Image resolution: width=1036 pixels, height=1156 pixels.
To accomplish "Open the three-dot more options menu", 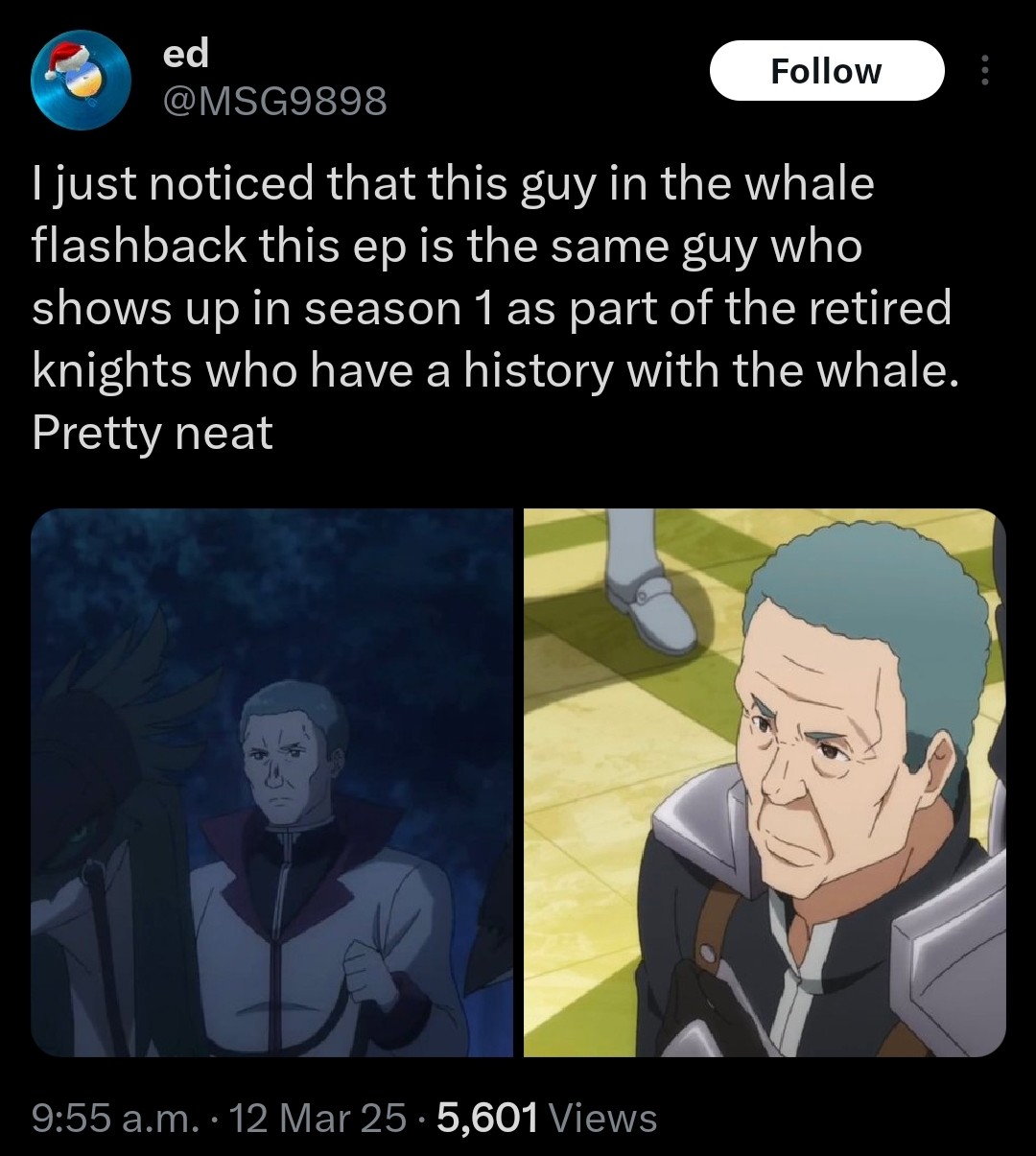I will point(984,70).
